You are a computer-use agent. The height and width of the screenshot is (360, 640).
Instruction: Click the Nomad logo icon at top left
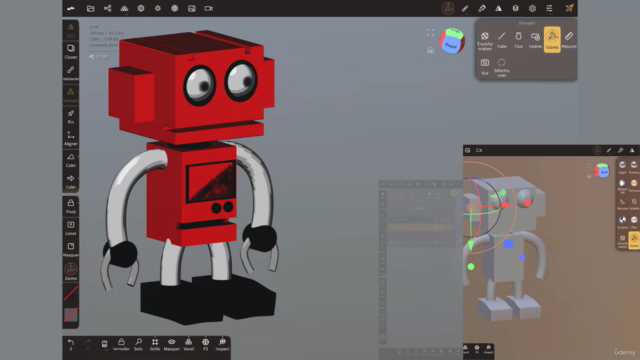pyautogui.click(x=71, y=8)
